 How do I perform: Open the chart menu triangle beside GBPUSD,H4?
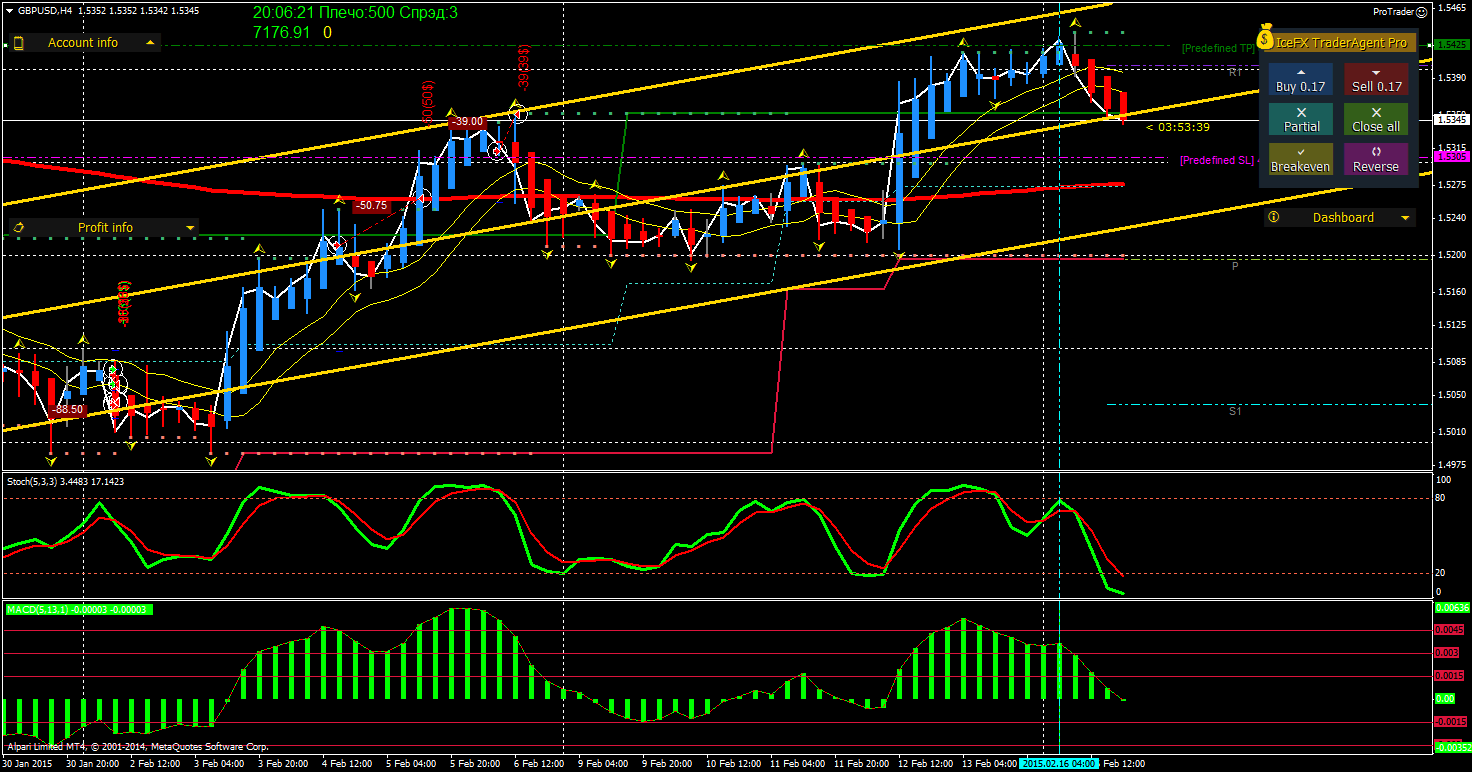coord(9,11)
